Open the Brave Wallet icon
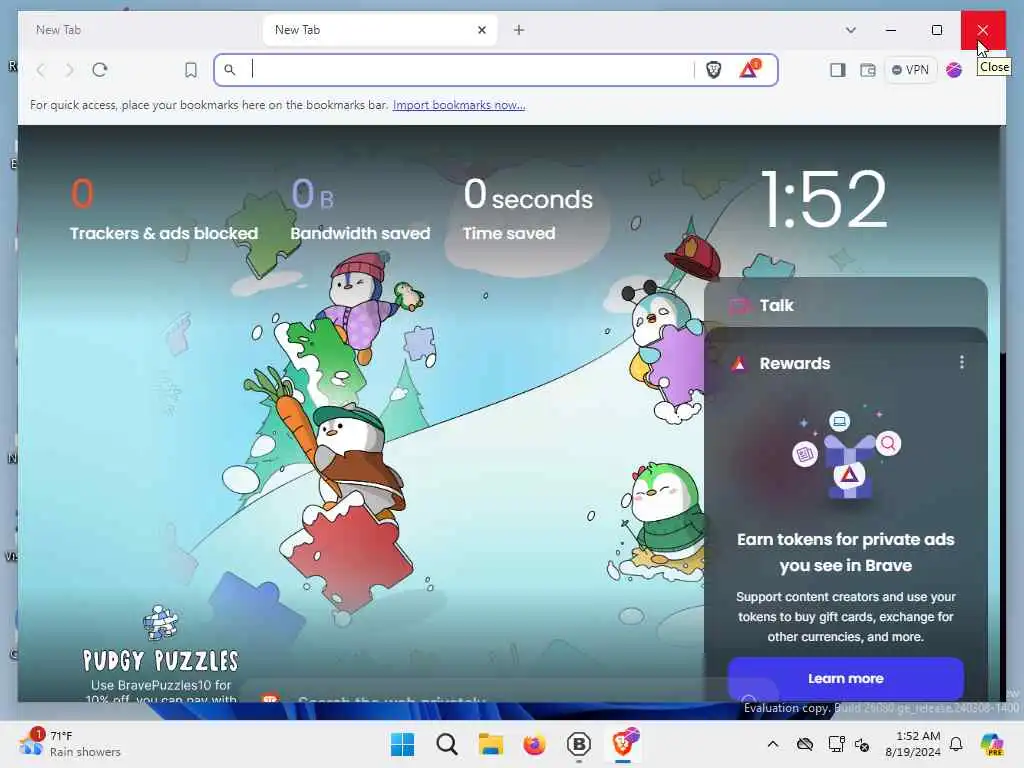 pyautogui.click(x=868, y=70)
